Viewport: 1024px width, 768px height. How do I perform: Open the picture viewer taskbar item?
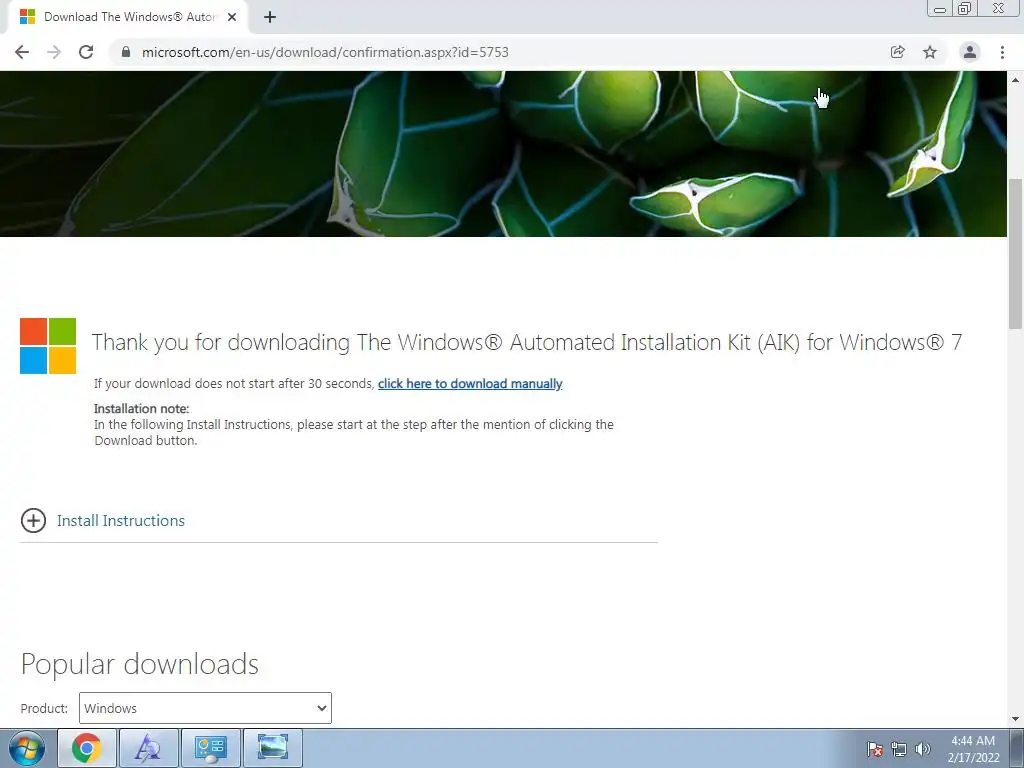pos(272,748)
